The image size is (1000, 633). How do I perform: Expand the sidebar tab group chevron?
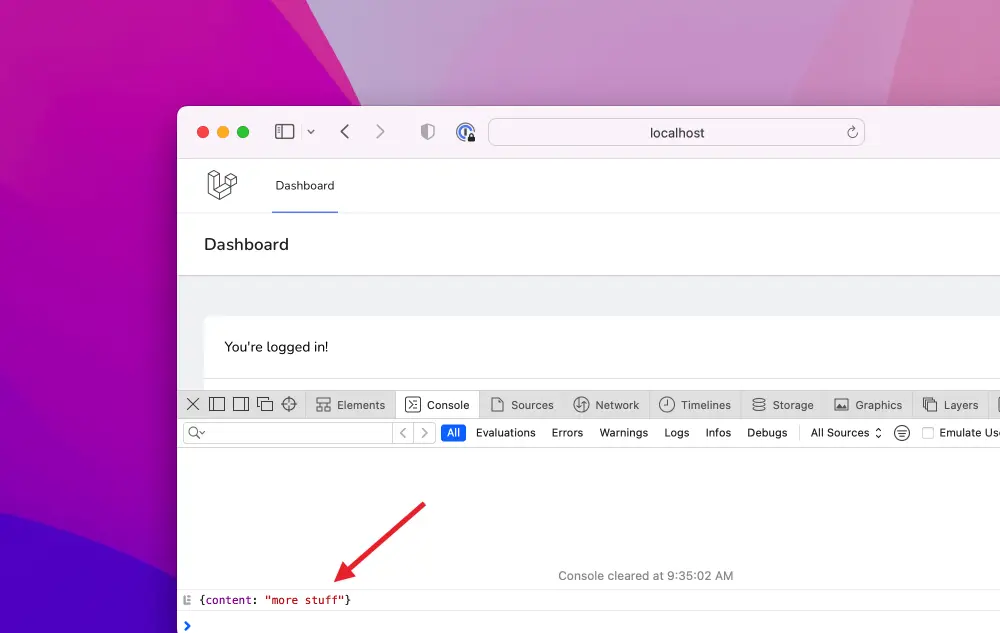[311, 132]
